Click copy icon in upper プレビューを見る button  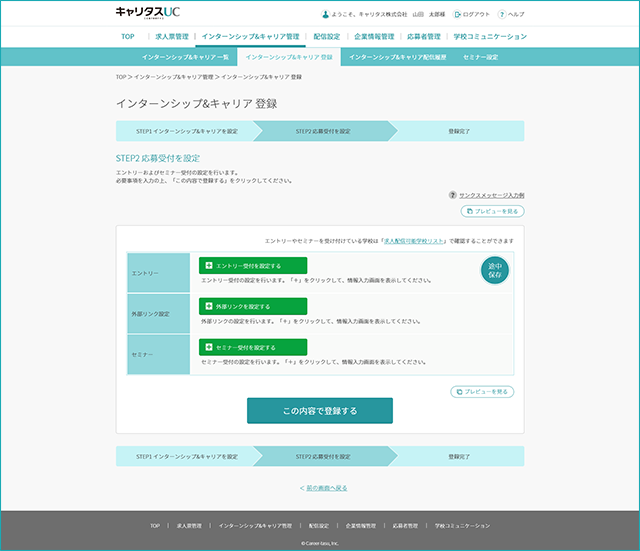pos(469,211)
